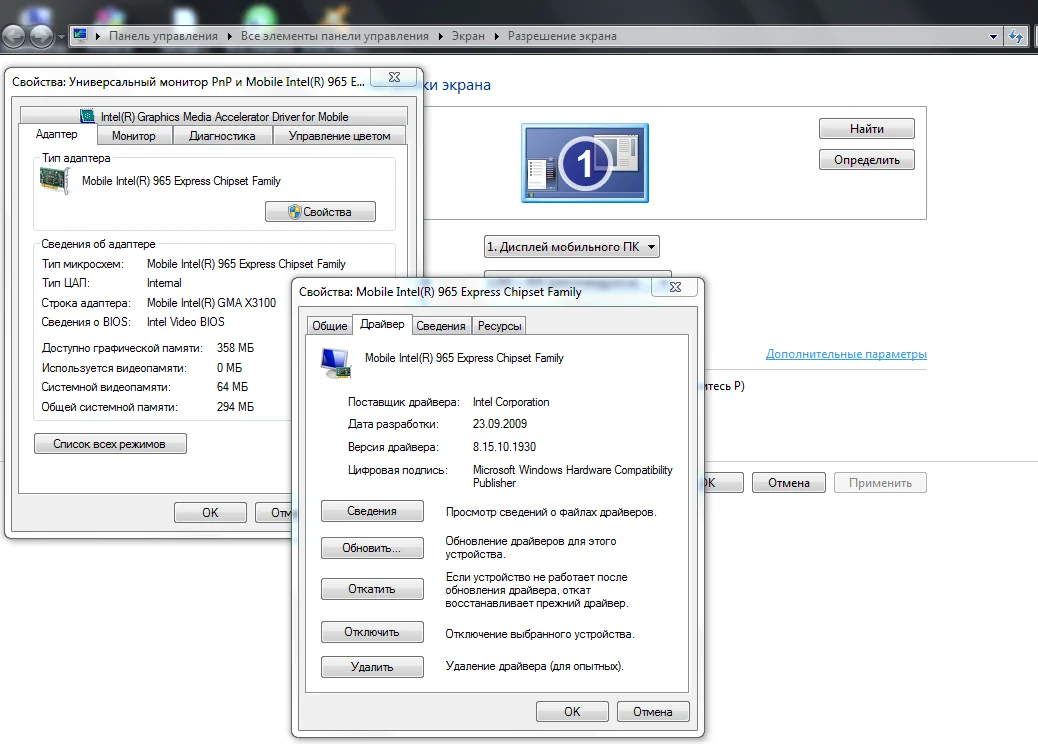Click the Свойства button with the shield icon

[320, 212]
